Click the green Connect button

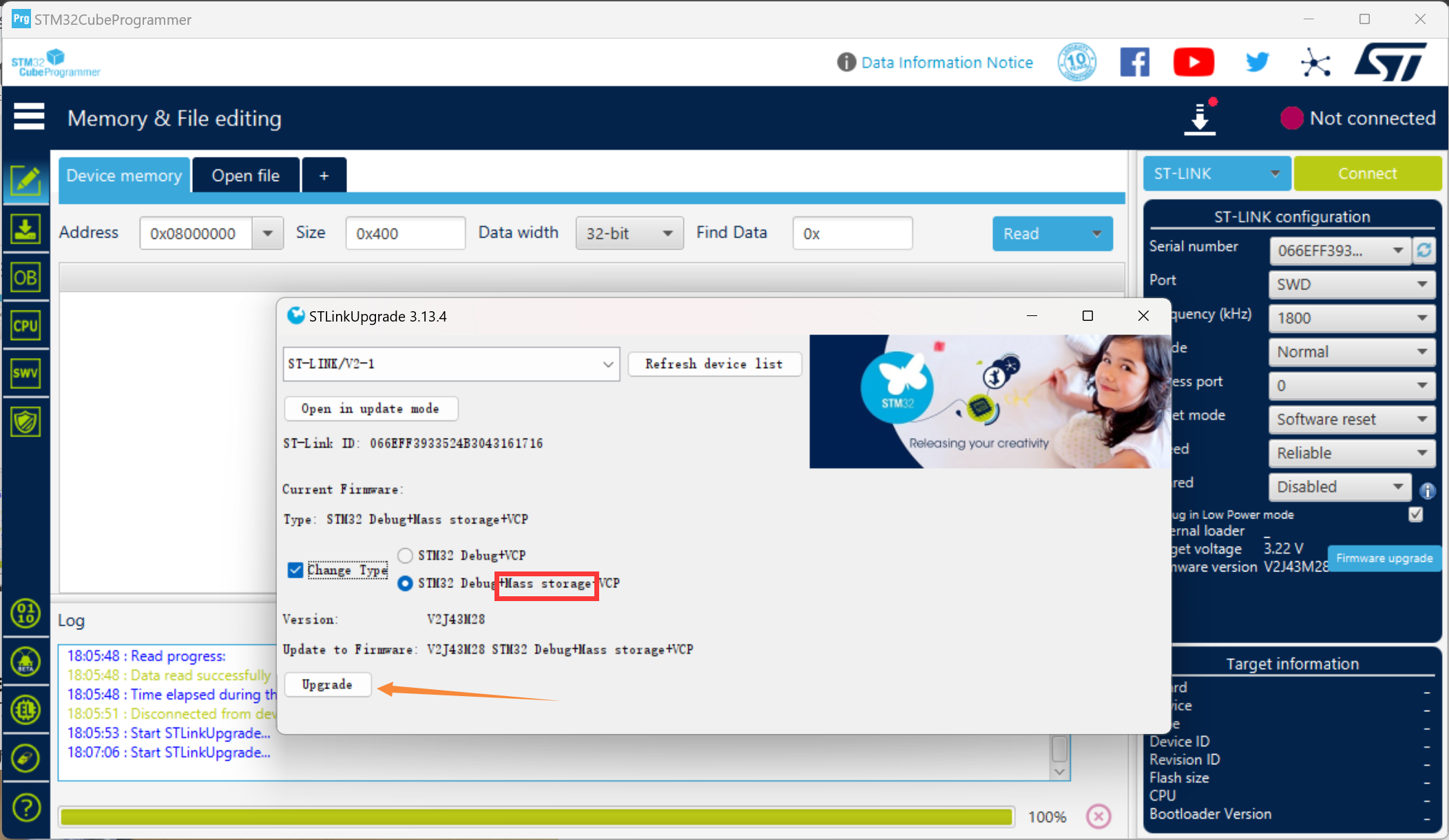point(1368,174)
